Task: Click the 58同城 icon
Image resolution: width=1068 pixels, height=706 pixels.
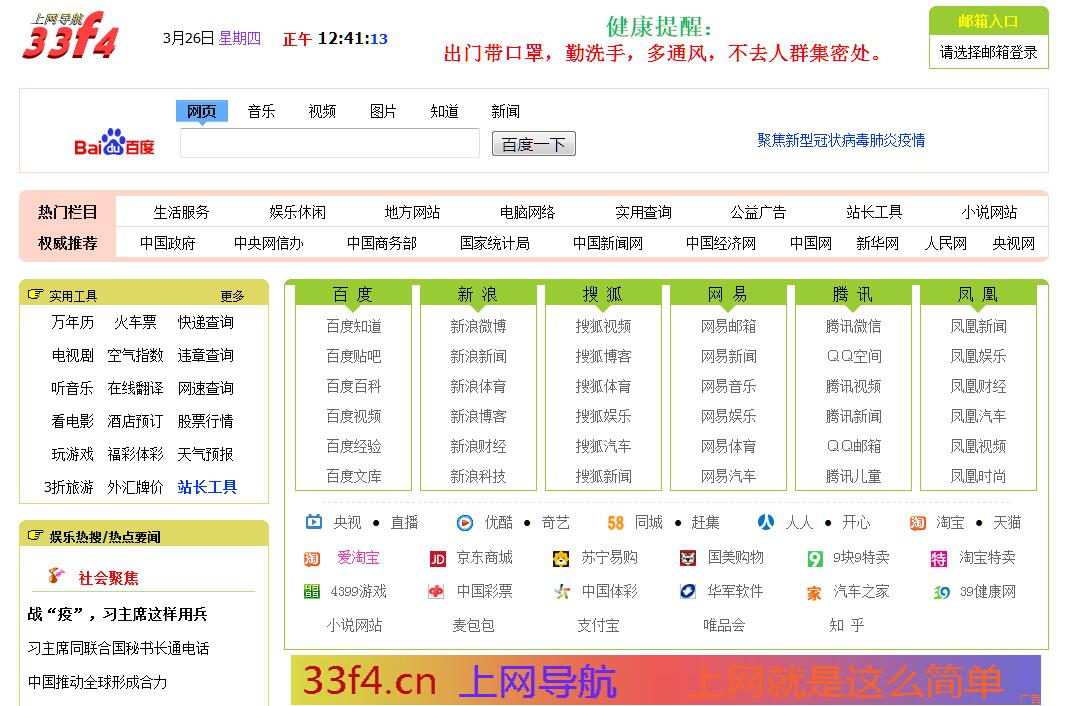Action: 616,523
